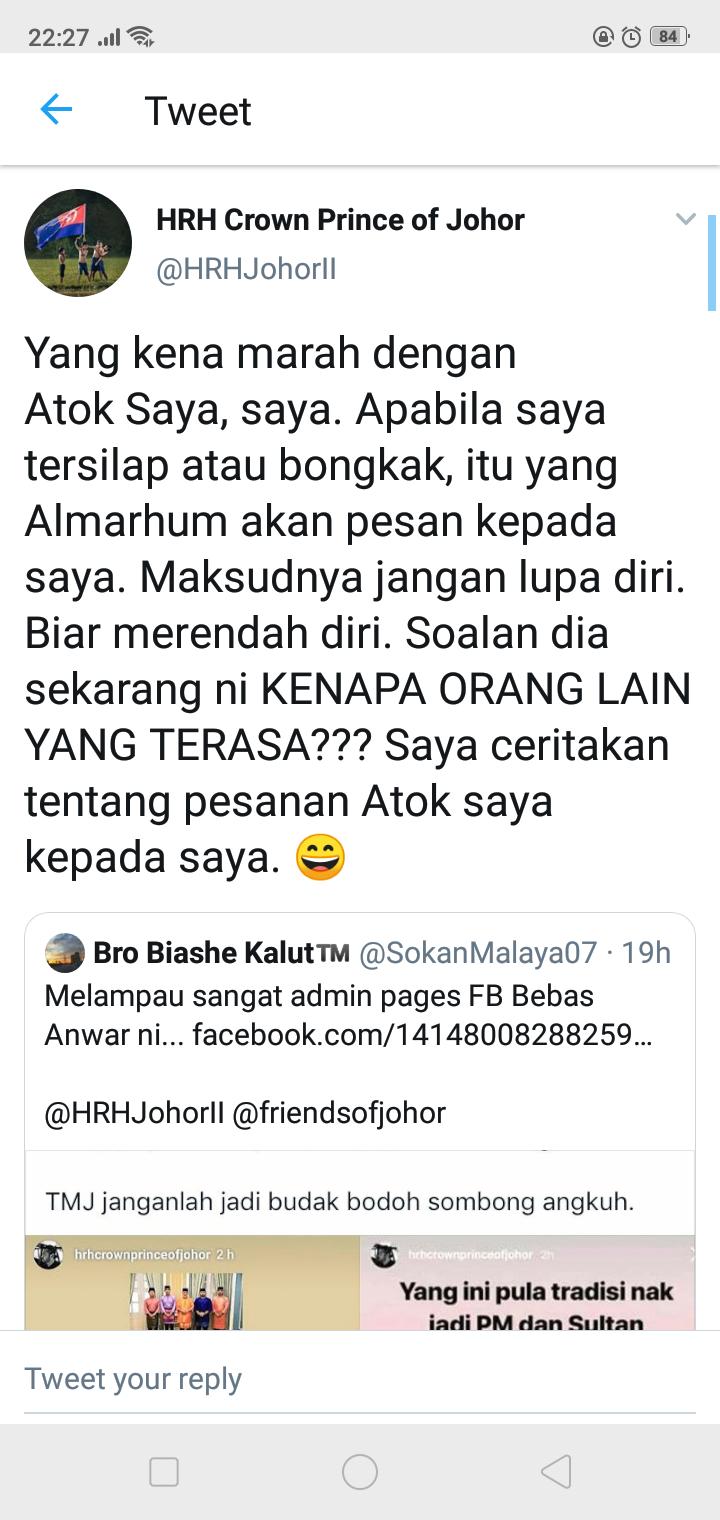Open HRH Crown Prince of Johor avatar
720x1520 pixels.
coord(78,243)
